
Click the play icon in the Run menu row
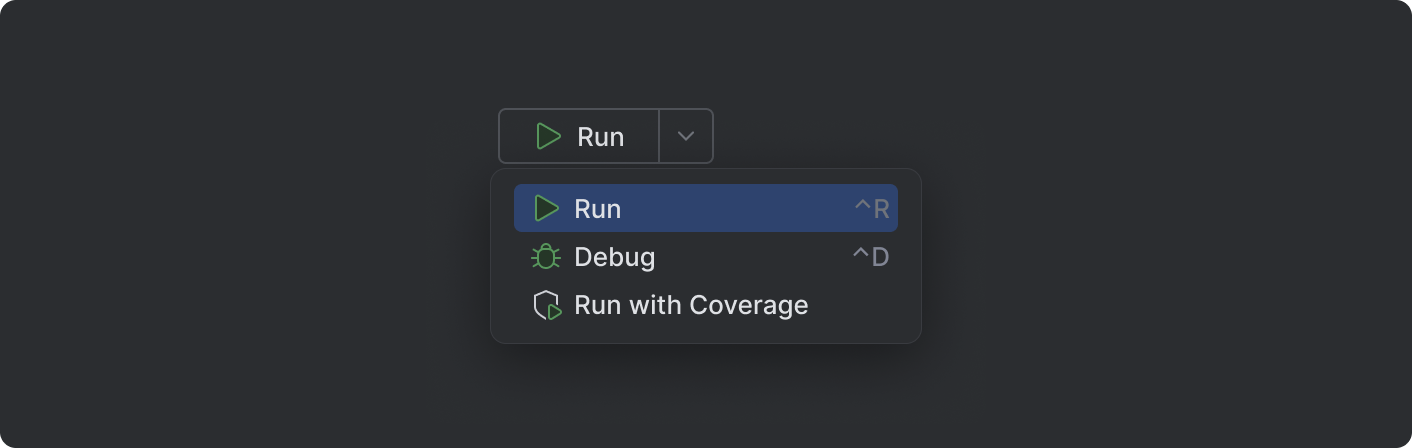[x=546, y=209]
